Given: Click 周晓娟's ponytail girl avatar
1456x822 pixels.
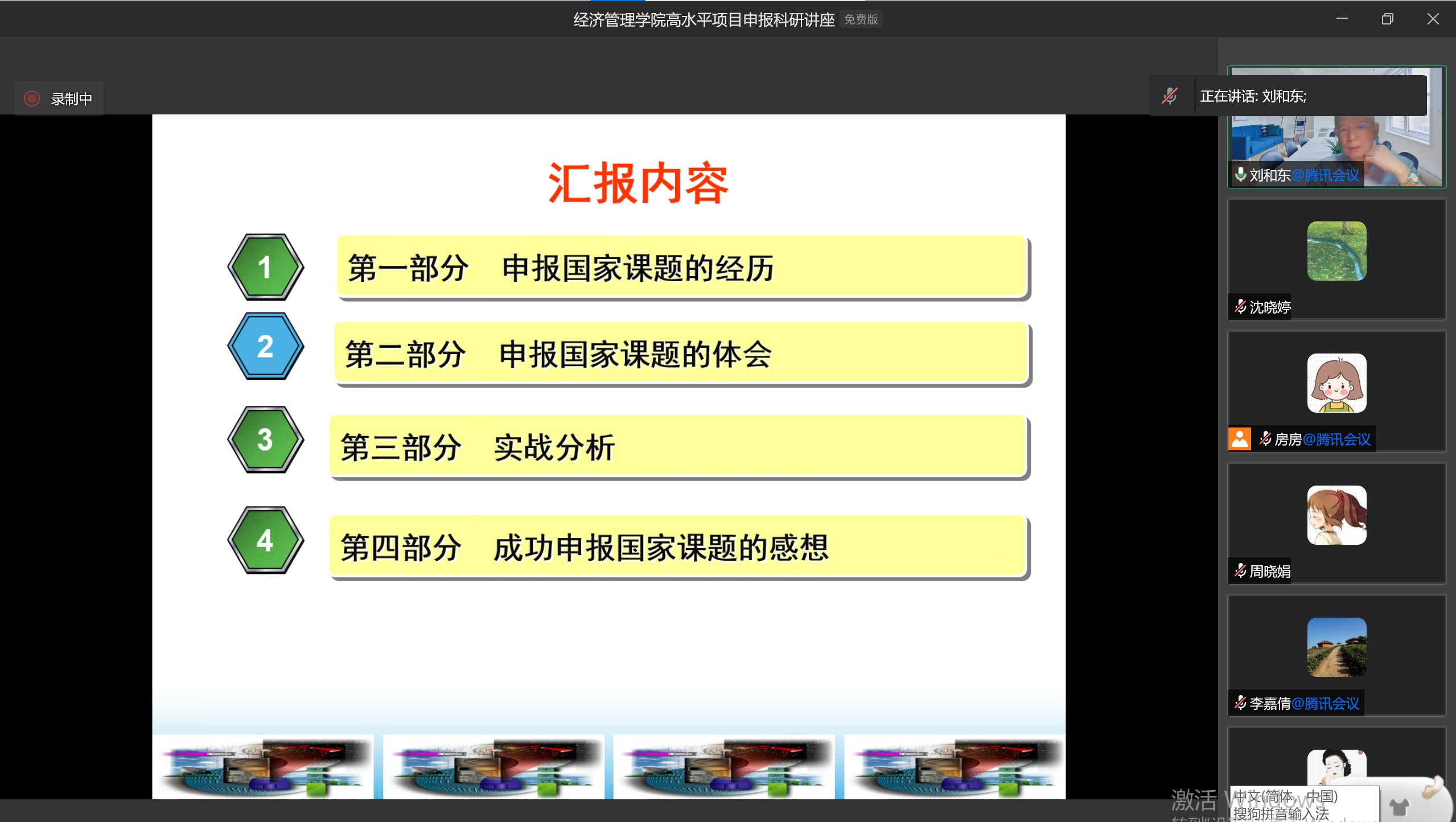Looking at the screenshot, I should pyautogui.click(x=1336, y=515).
